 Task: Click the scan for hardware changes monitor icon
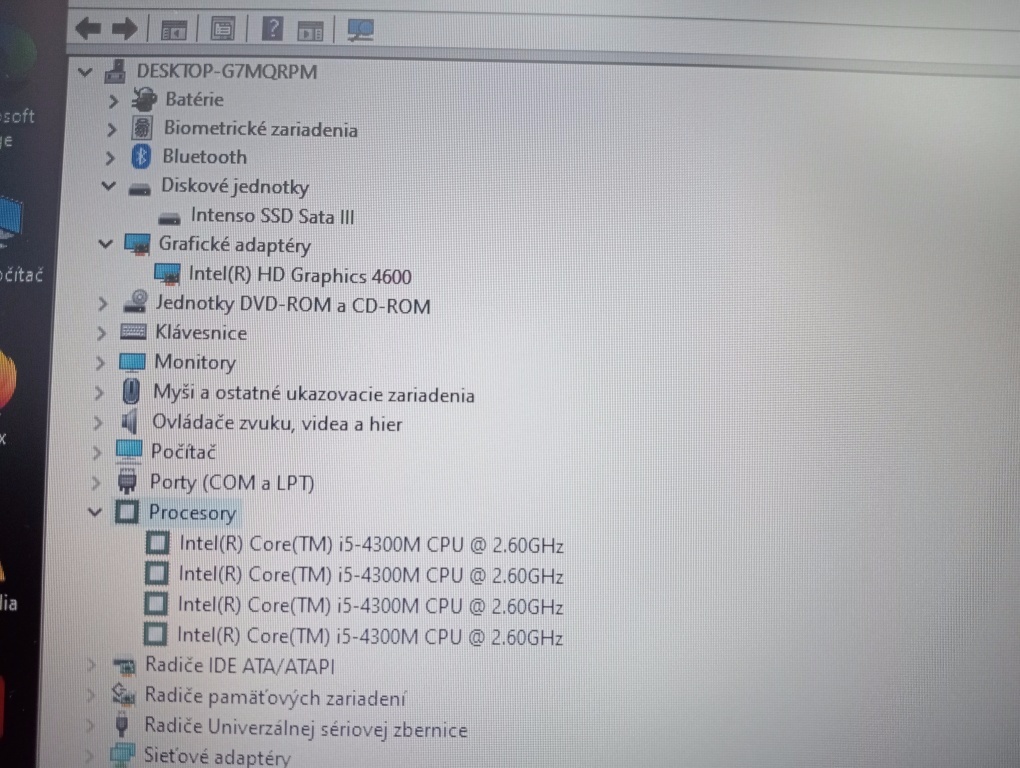click(x=360, y=30)
